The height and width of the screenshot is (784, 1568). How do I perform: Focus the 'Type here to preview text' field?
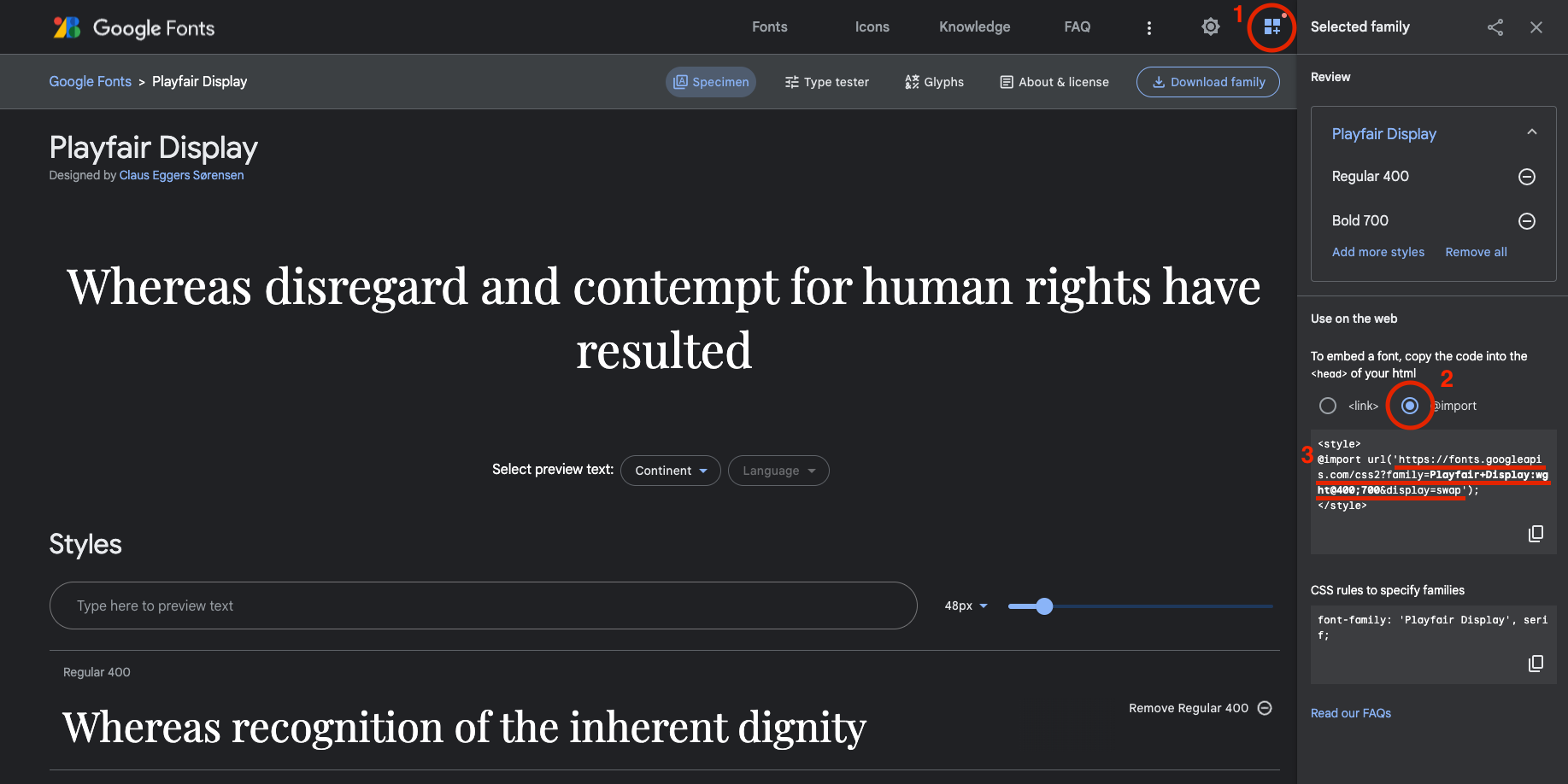(484, 606)
